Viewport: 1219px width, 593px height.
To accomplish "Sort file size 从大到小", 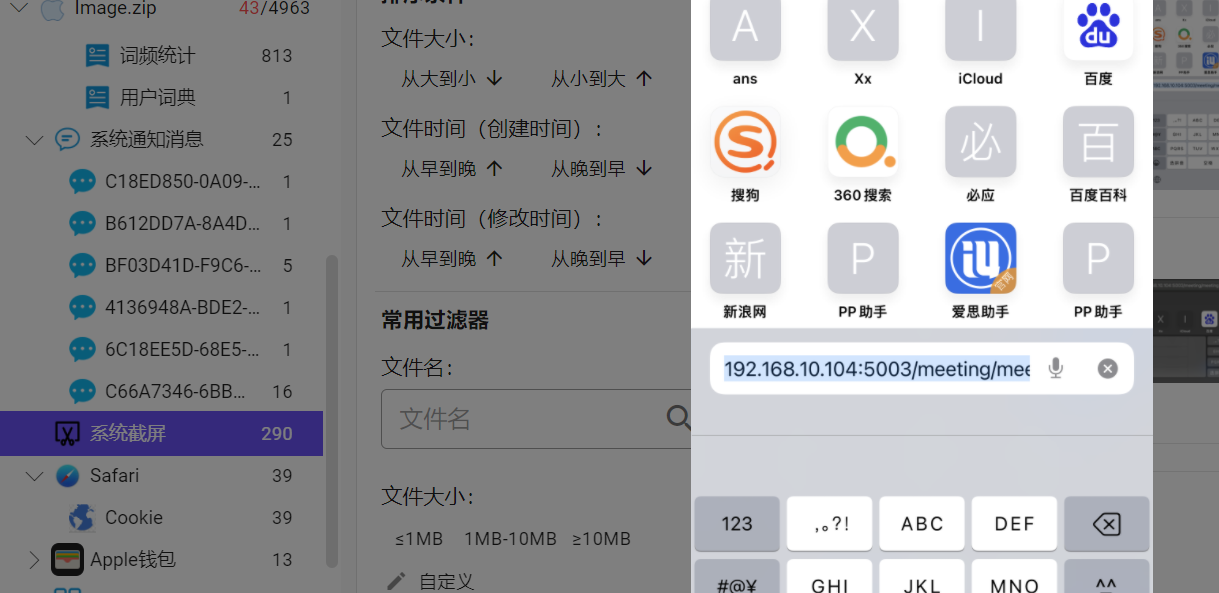I will [451, 79].
